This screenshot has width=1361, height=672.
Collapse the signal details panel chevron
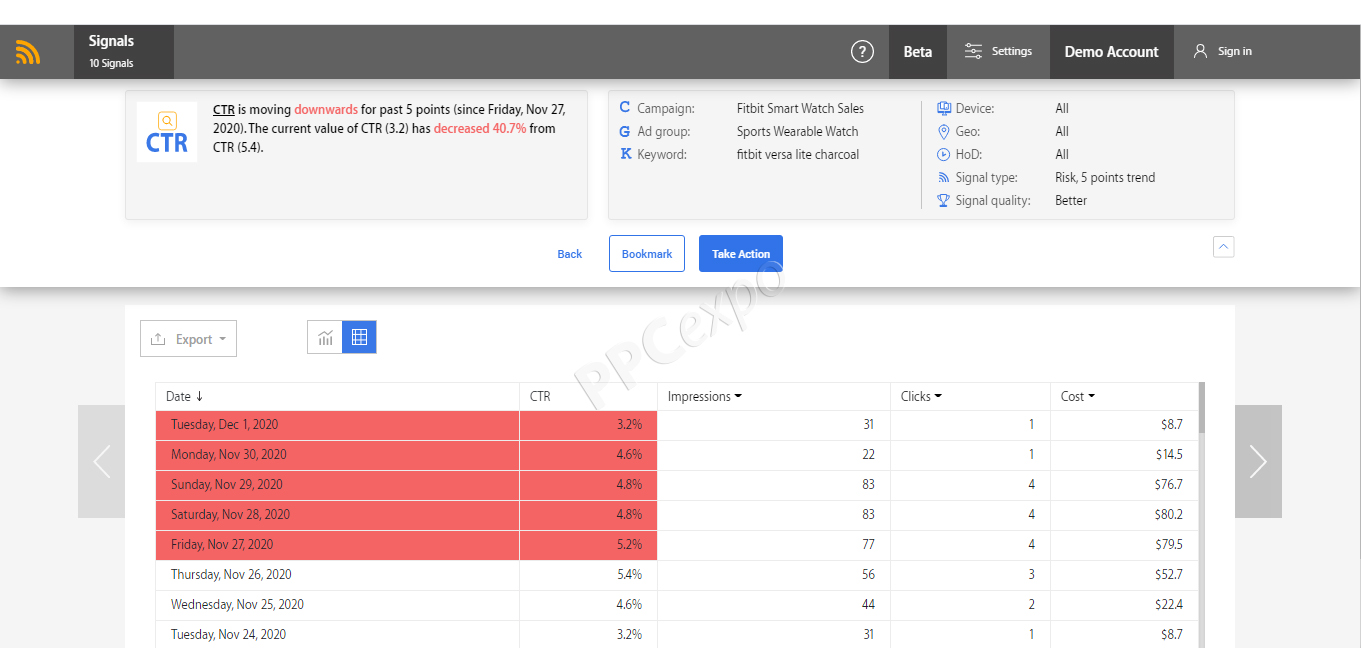coord(1224,246)
